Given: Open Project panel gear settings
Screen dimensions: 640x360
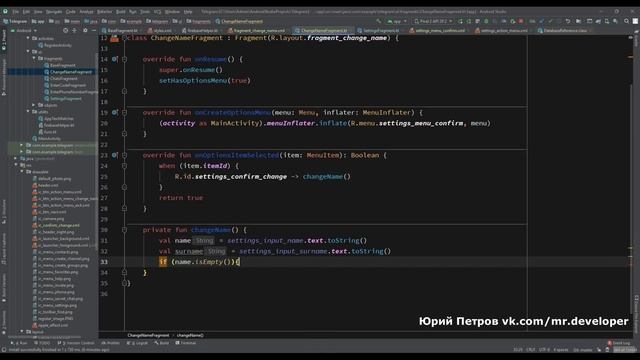Looking at the screenshot, I should point(85,30).
